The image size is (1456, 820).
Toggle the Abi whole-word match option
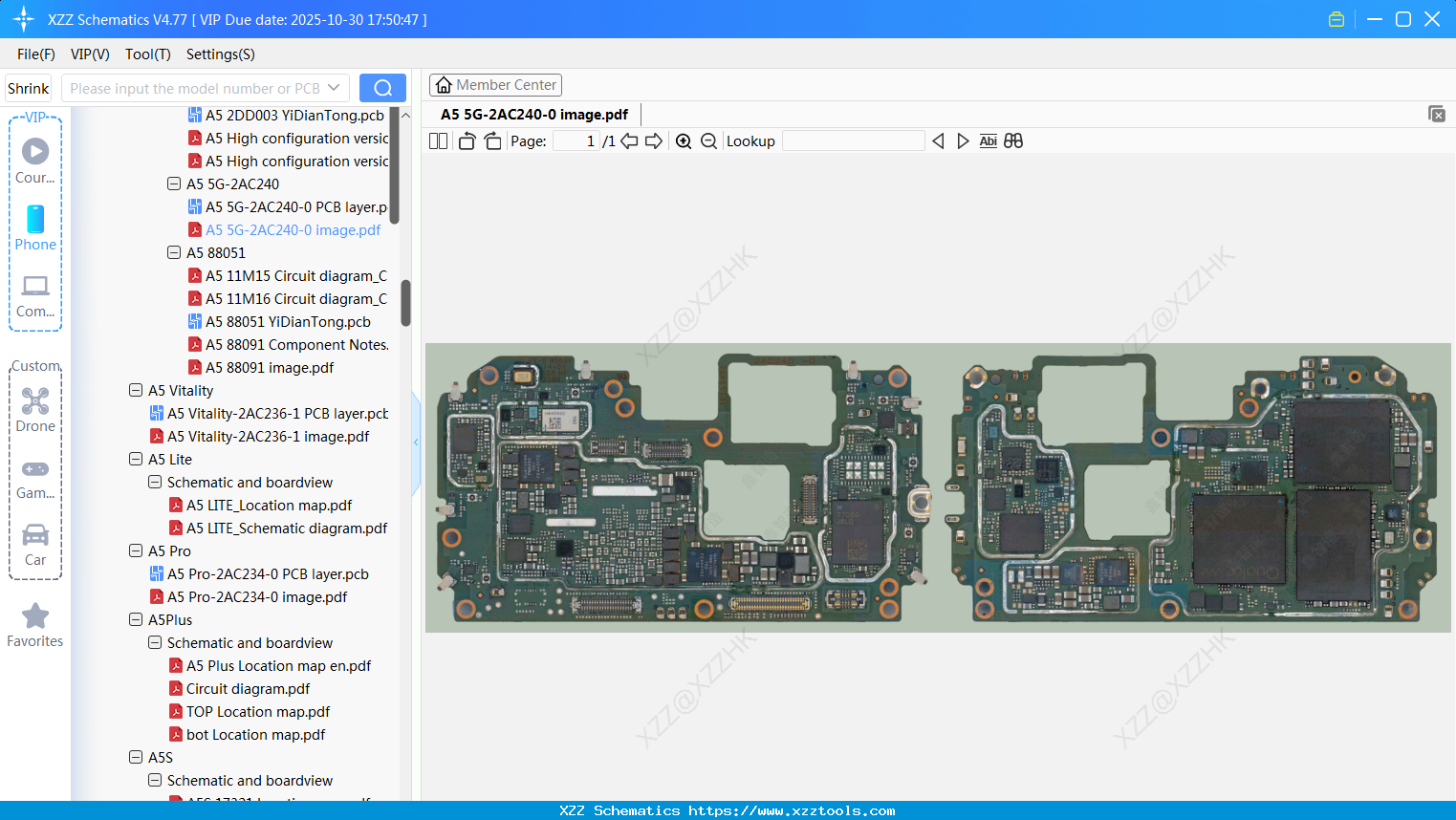point(988,141)
